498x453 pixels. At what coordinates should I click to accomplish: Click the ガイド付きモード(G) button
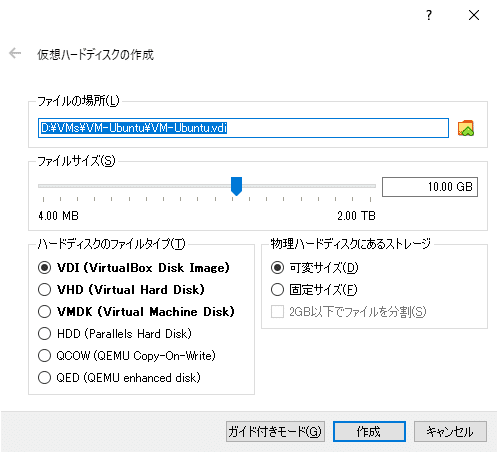pos(275,432)
